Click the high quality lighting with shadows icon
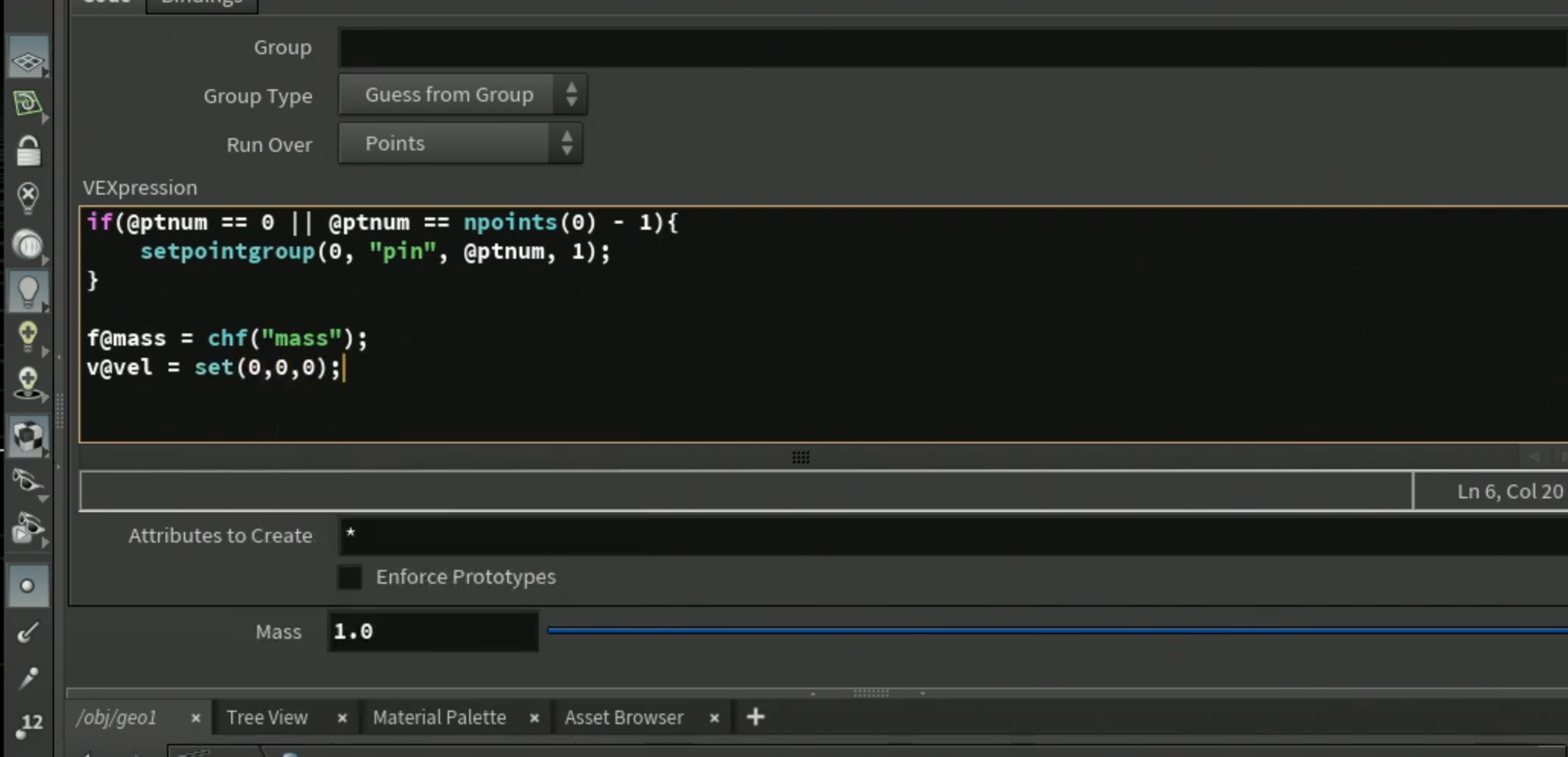 click(x=28, y=384)
